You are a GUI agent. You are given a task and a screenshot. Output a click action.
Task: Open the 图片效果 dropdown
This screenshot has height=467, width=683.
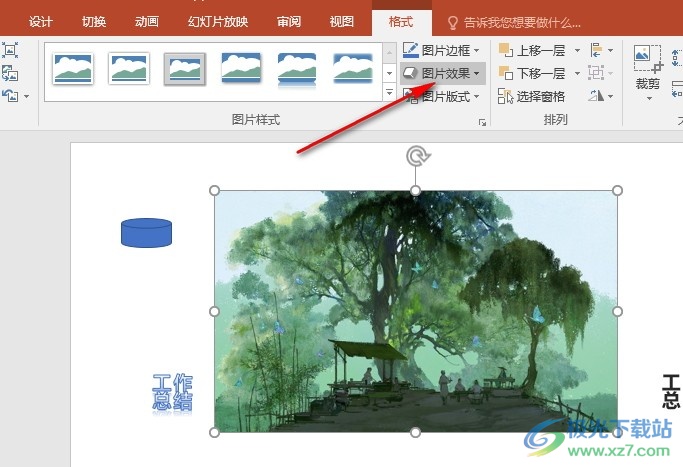pyautogui.click(x=442, y=73)
